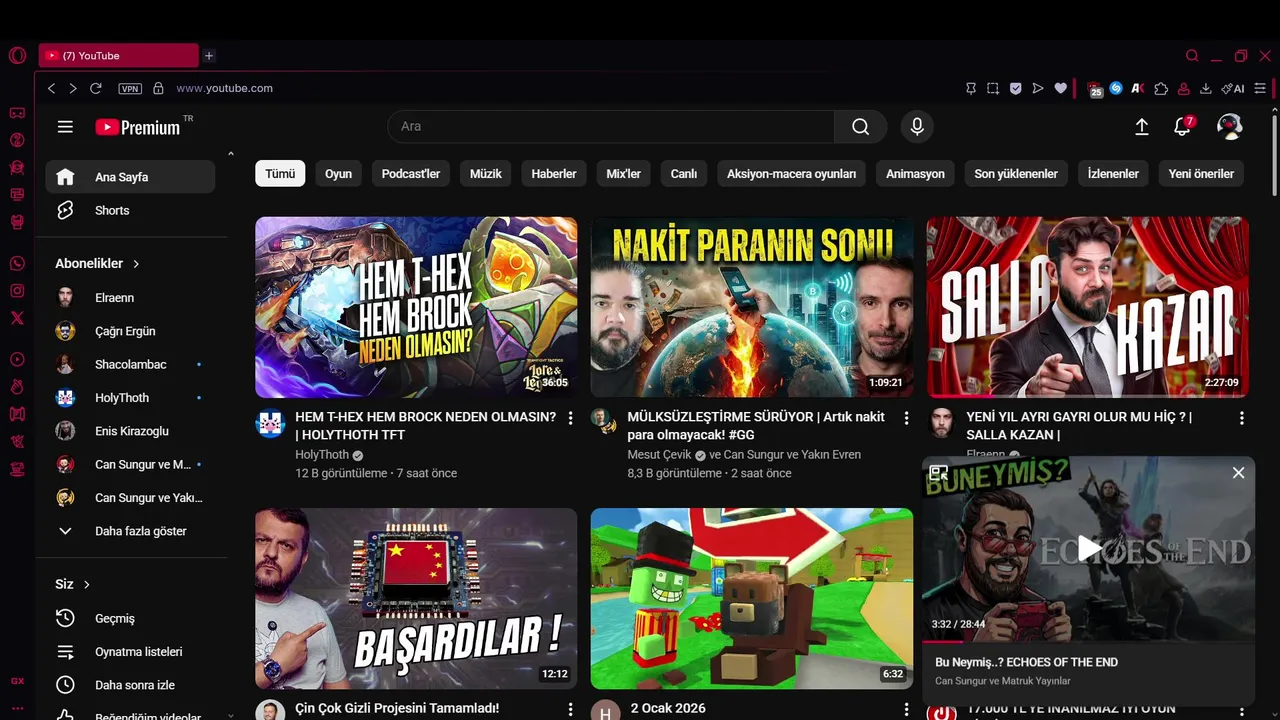
Task: Click the address bar URL www.youtube.com
Action: coord(224,88)
